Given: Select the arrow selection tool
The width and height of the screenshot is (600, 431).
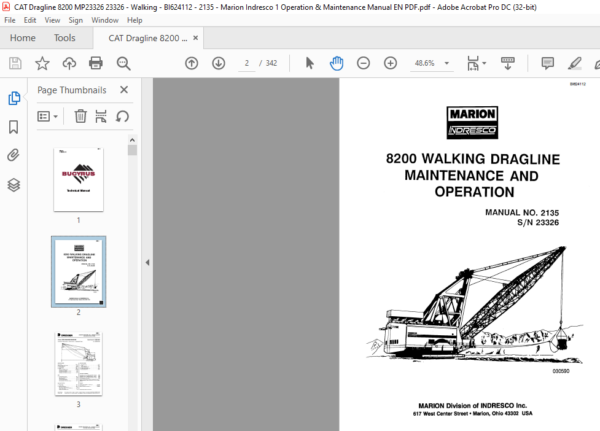Looking at the screenshot, I should (310, 63).
